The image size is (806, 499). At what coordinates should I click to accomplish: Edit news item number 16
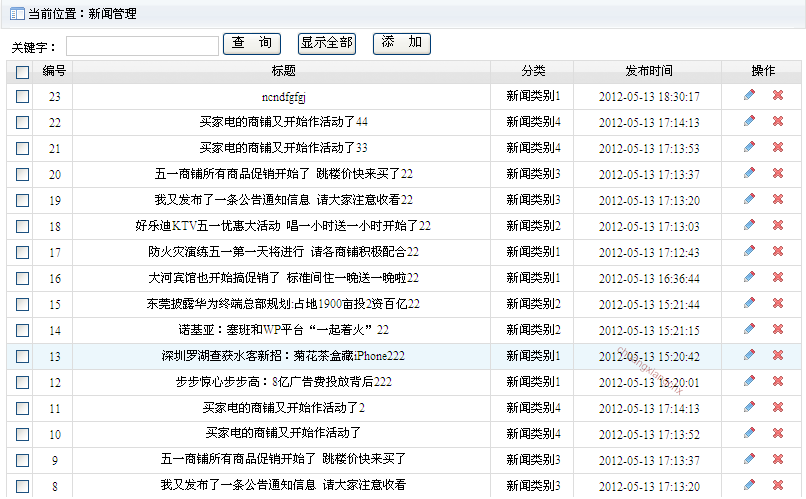pyautogui.click(x=749, y=277)
